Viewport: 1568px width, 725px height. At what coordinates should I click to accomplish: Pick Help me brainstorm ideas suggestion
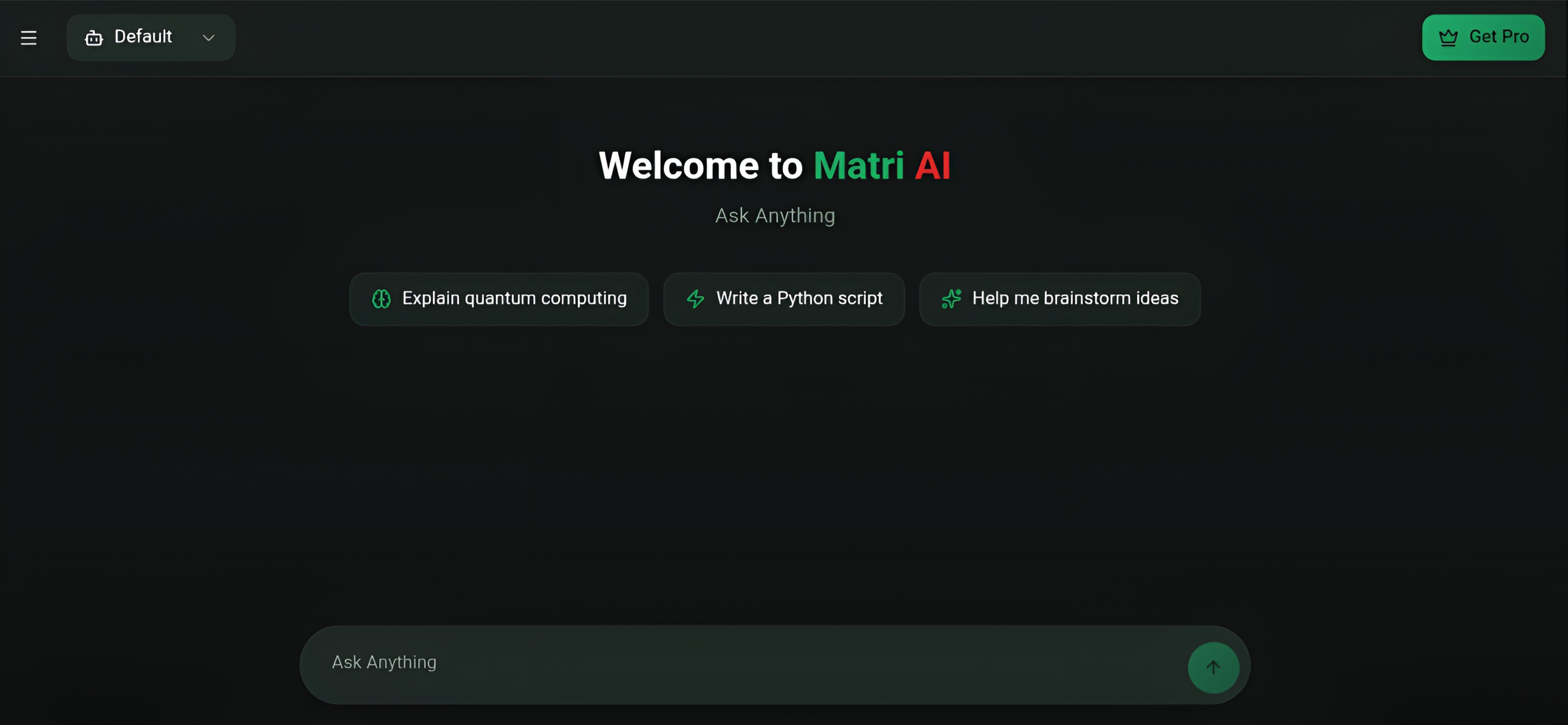(x=1075, y=298)
